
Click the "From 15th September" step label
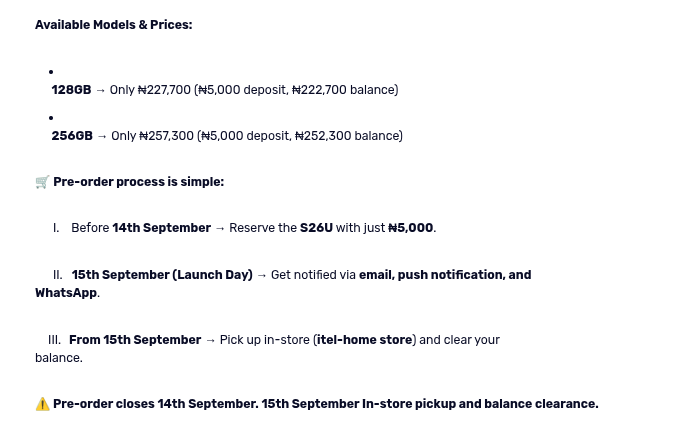pyautogui.click(x=135, y=340)
